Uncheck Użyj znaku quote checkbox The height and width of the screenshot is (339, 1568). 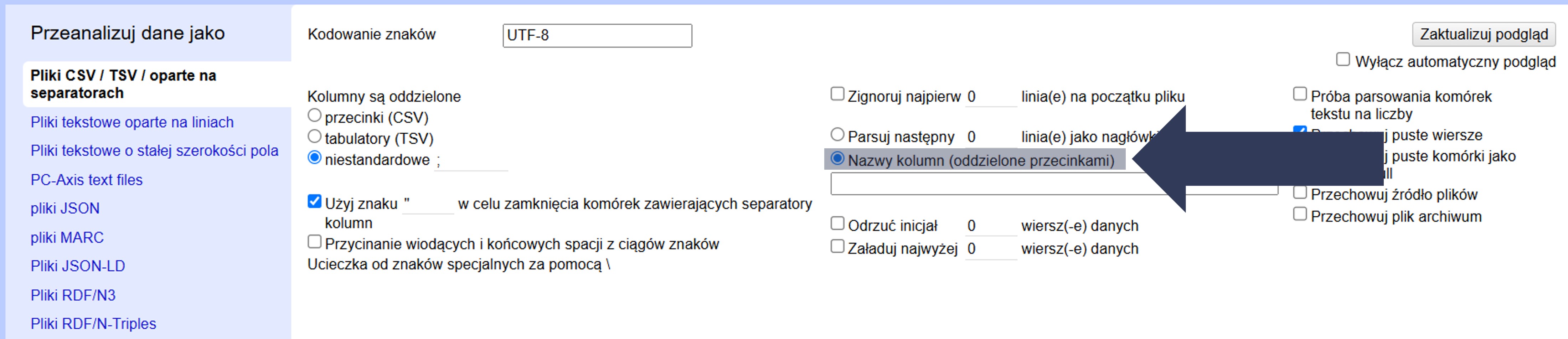[315, 201]
